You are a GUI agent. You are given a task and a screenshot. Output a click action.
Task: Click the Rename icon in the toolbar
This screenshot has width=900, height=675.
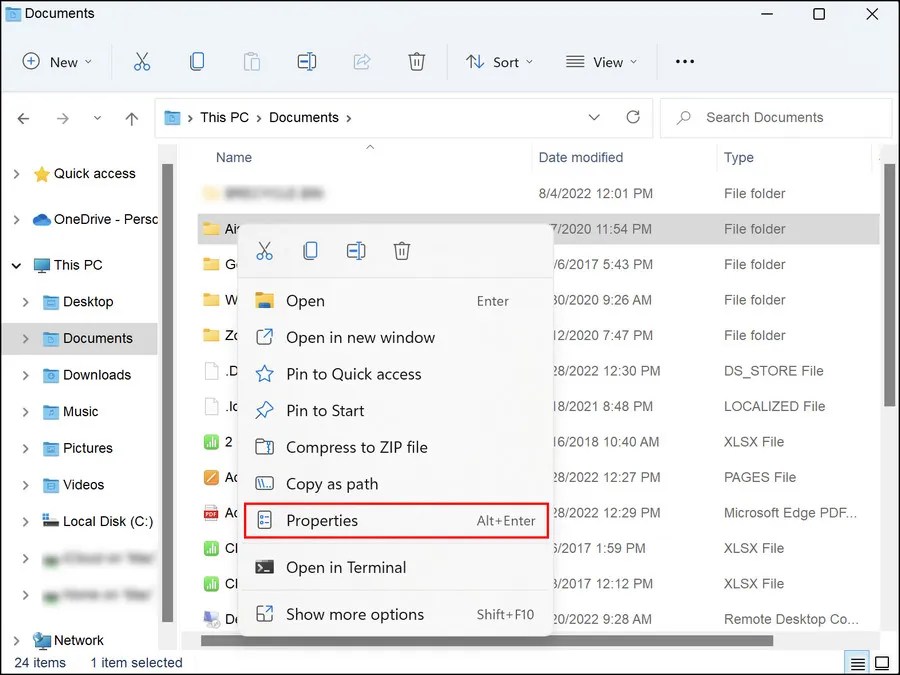point(306,61)
